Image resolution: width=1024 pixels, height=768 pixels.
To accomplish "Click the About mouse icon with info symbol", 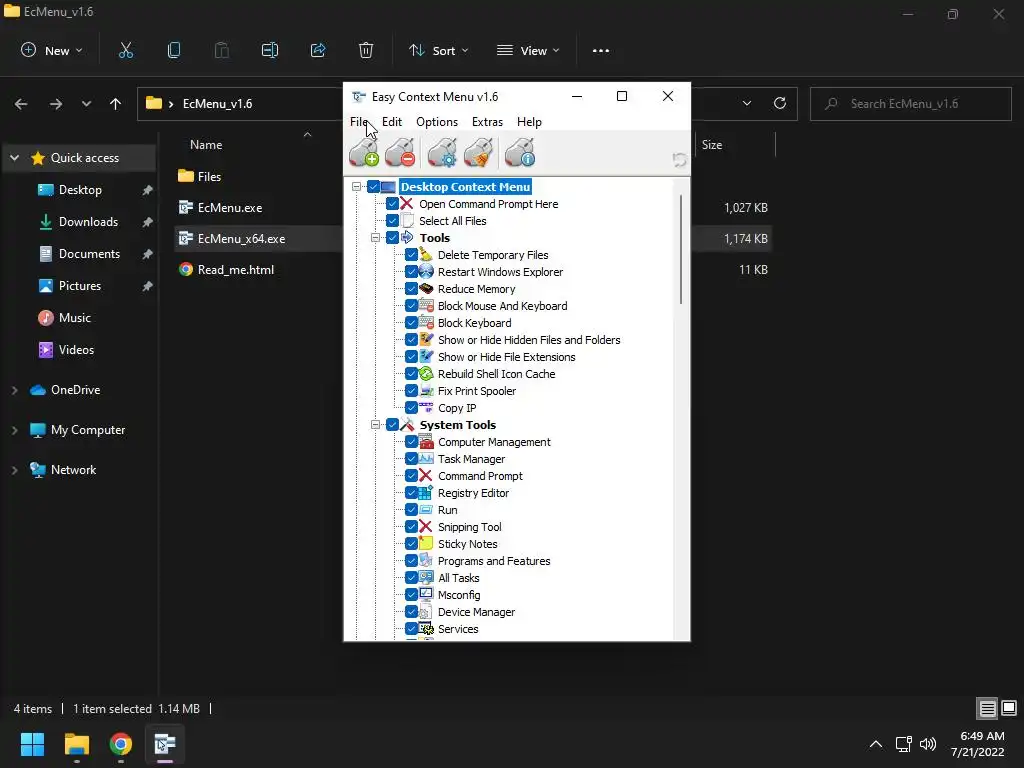I will coord(520,152).
